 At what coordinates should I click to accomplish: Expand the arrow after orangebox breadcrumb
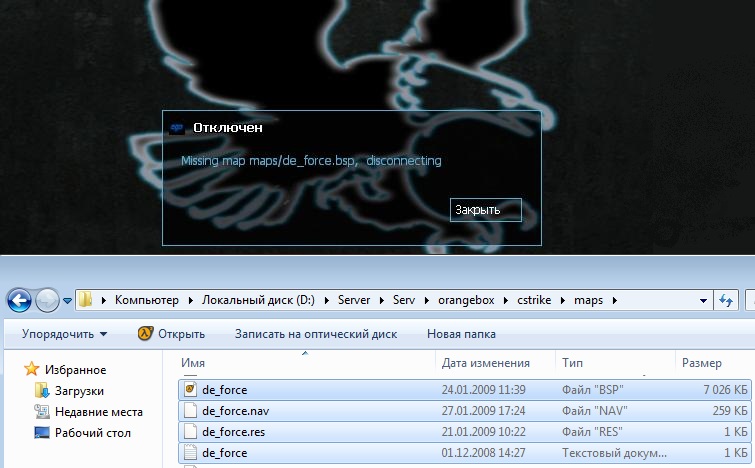point(506,300)
